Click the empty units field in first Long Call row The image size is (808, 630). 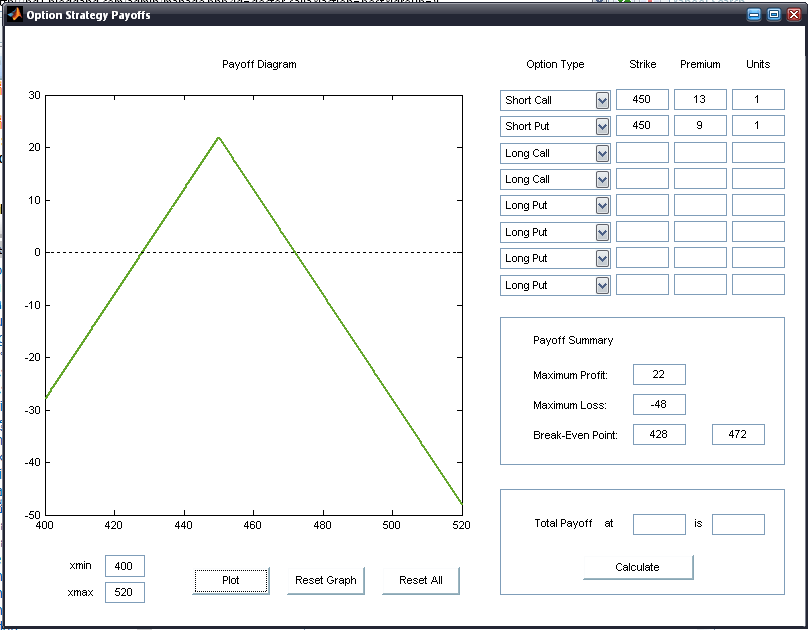(x=758, y=152)
